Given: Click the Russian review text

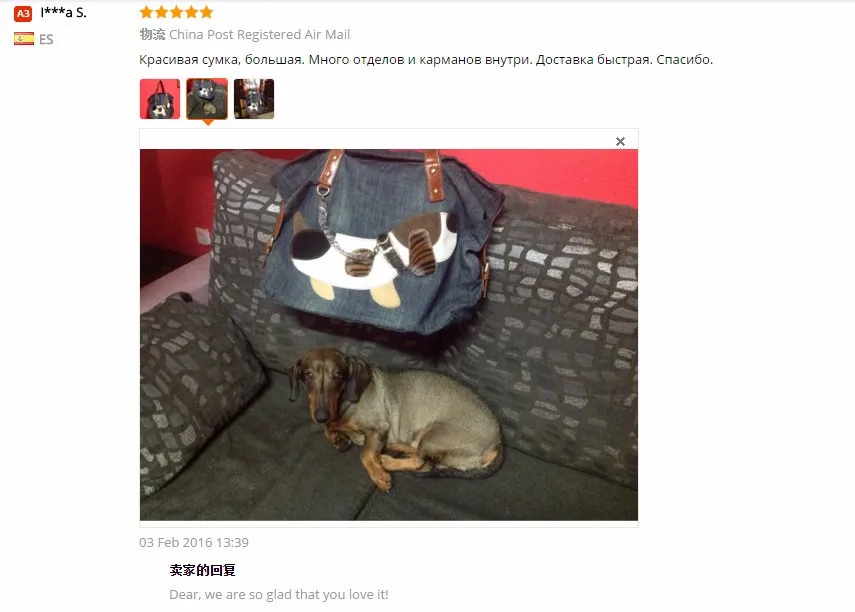Looking at the screenshot, I should (x=426, y=59).
